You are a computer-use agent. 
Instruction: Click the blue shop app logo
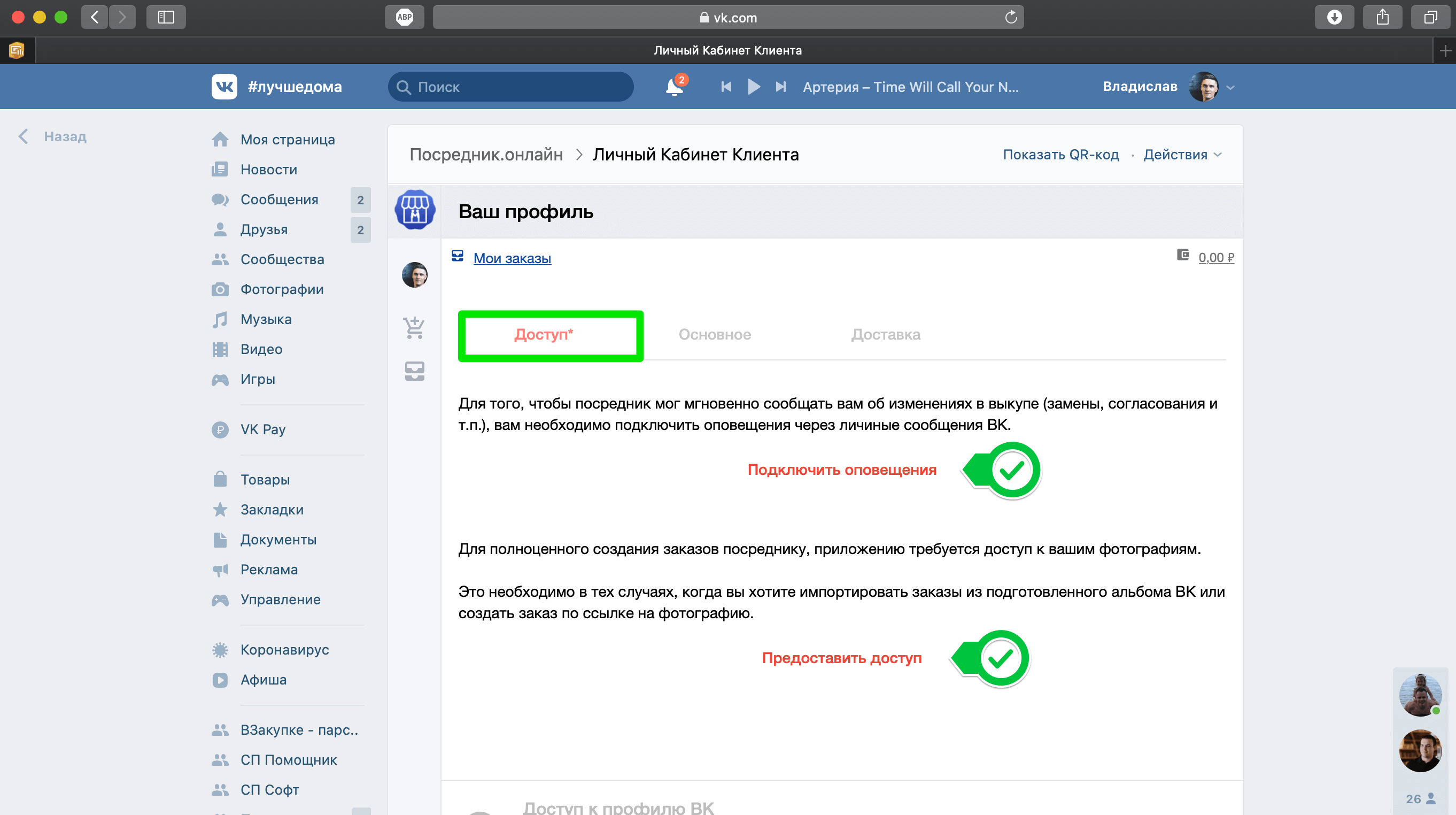tap(415, 210)
